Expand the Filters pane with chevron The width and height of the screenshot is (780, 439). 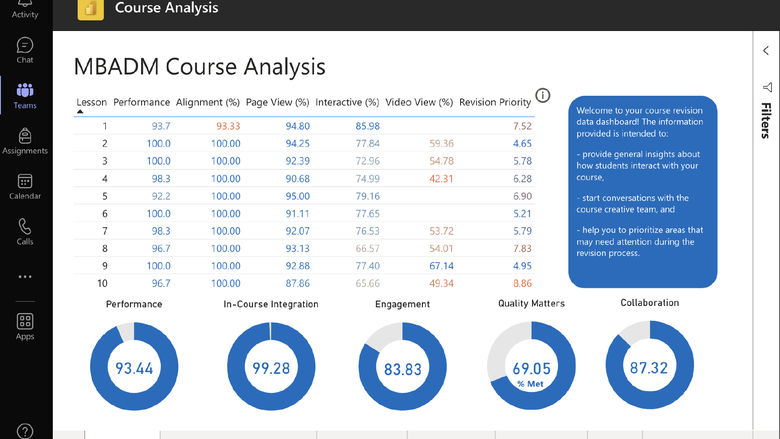[766, 50]
